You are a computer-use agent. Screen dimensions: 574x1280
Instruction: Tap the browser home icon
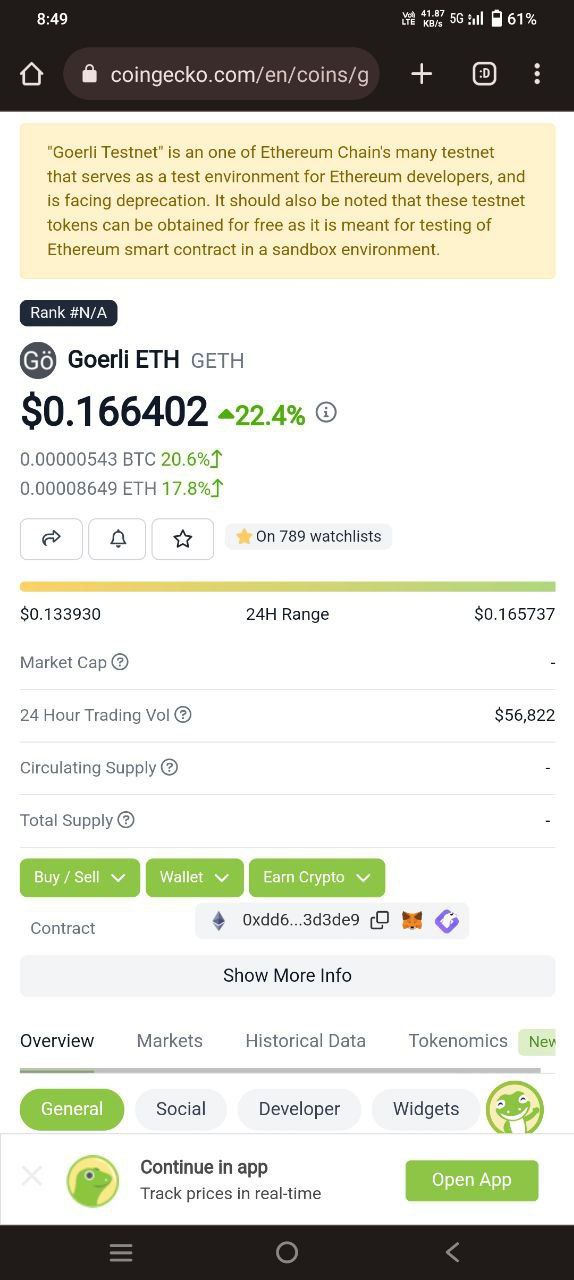[31, 74]
